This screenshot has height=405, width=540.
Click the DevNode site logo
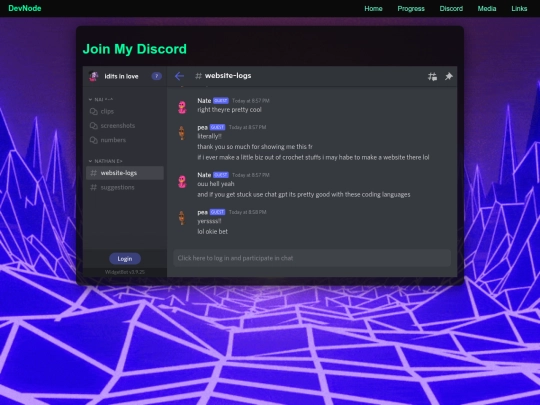[25, 8]
